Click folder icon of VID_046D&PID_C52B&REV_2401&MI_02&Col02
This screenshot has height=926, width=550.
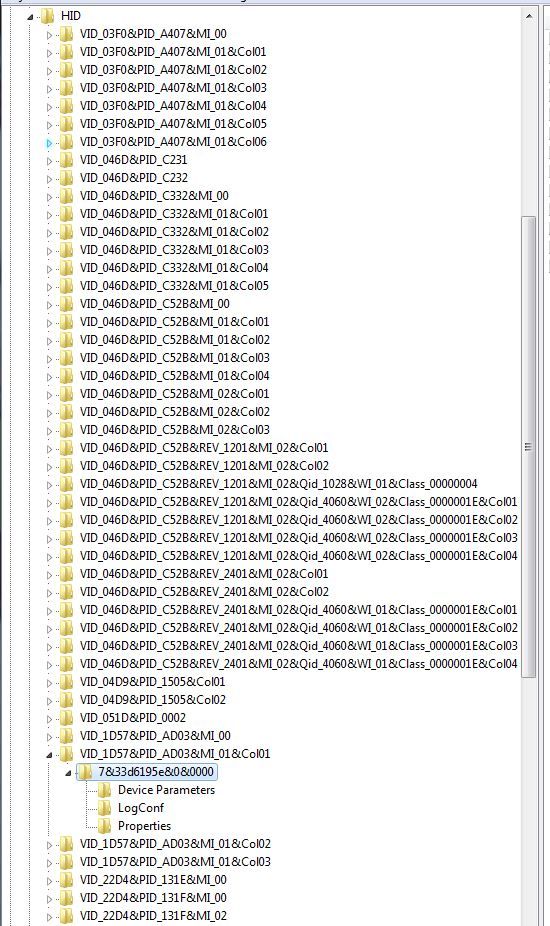(x=66, y=591)
